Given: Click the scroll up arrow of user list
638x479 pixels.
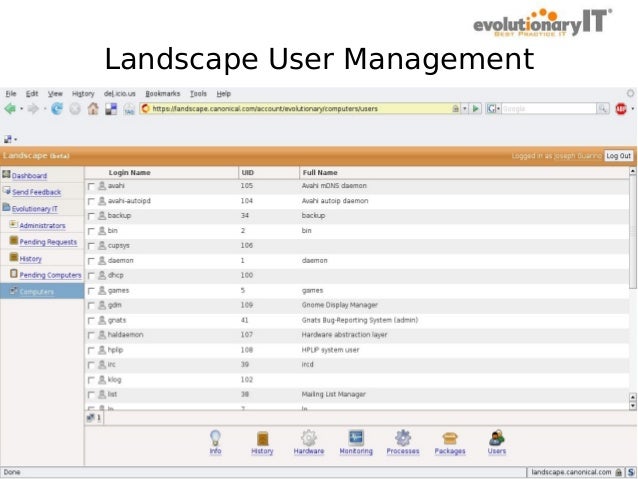Looking at the screenshot, I should click(x=633, y=171).
